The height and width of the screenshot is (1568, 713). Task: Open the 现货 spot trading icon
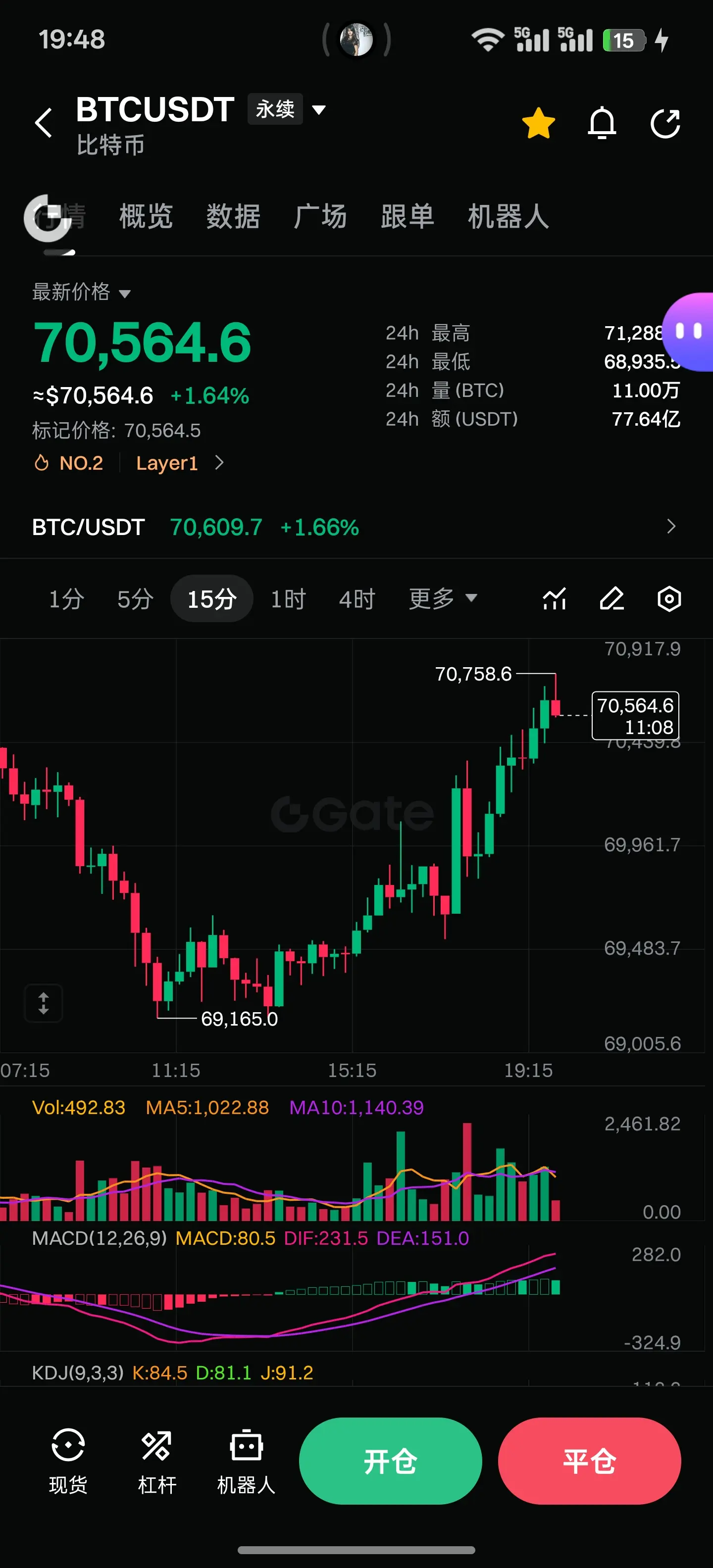point(68,1461)
